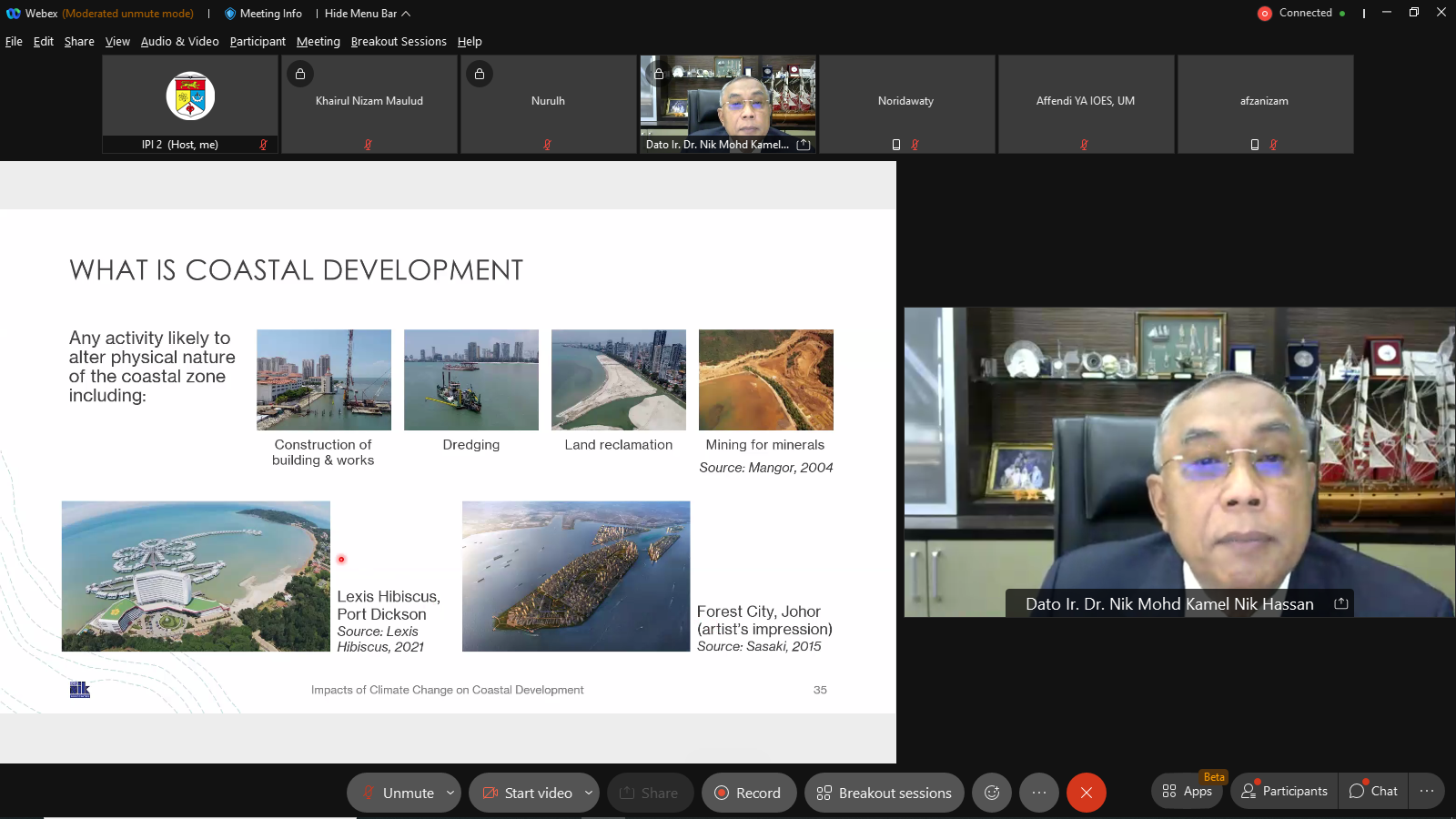This screenshot has height=819, width=1456.
Task: Open the Audio & Video menu
Action: click(179, 42)
